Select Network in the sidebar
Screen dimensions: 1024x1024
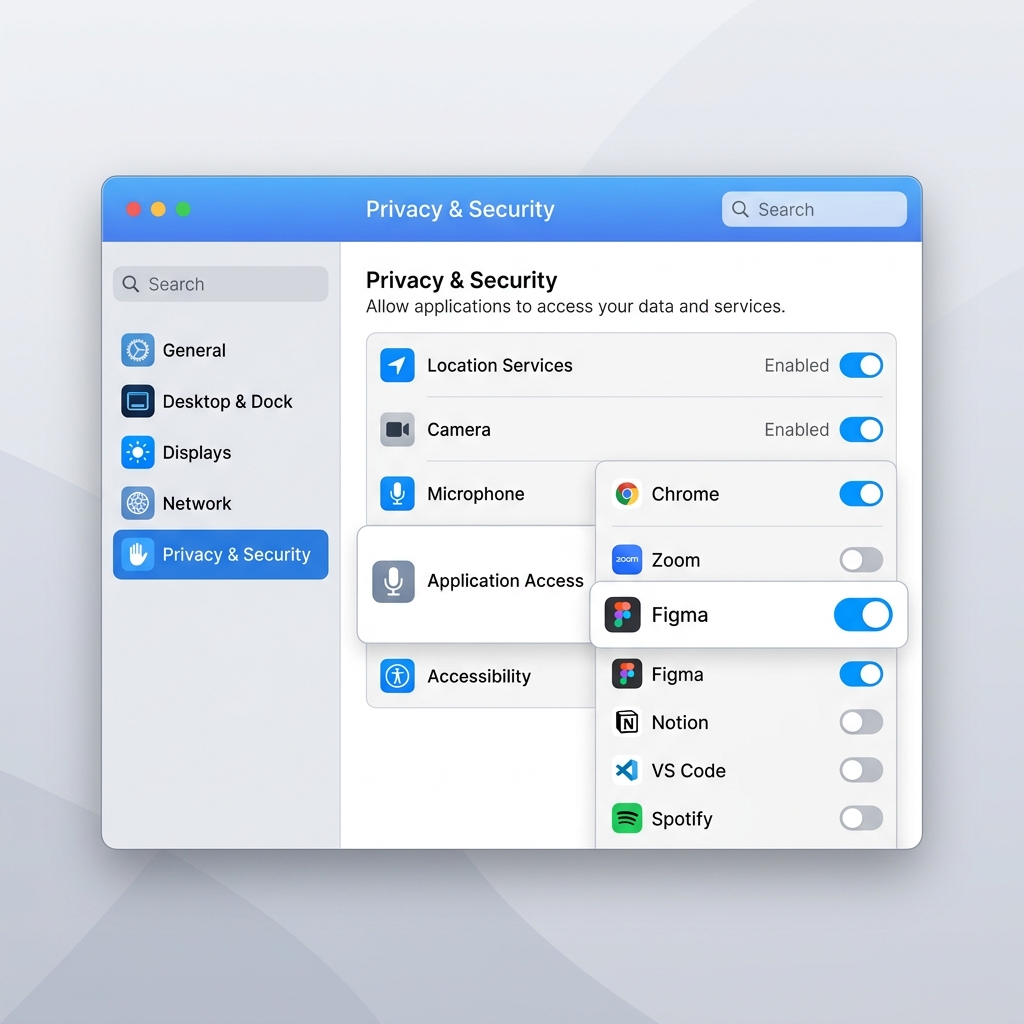(221, 503)
